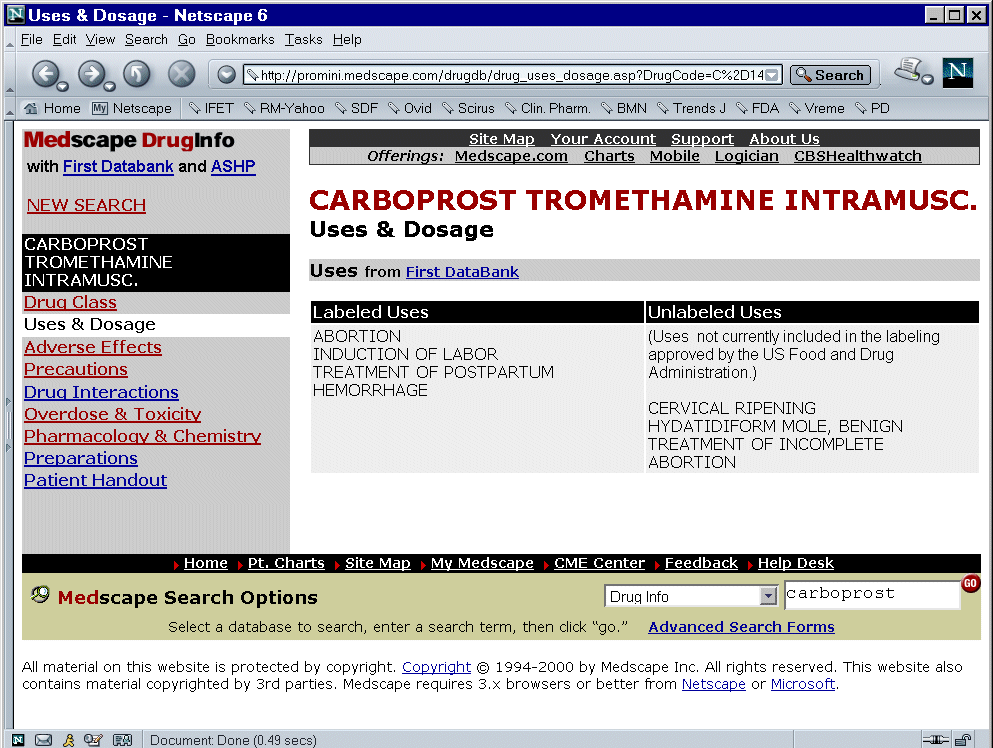
Task: Open the Scirus bookmark
Action: click(x=469, y=108)
